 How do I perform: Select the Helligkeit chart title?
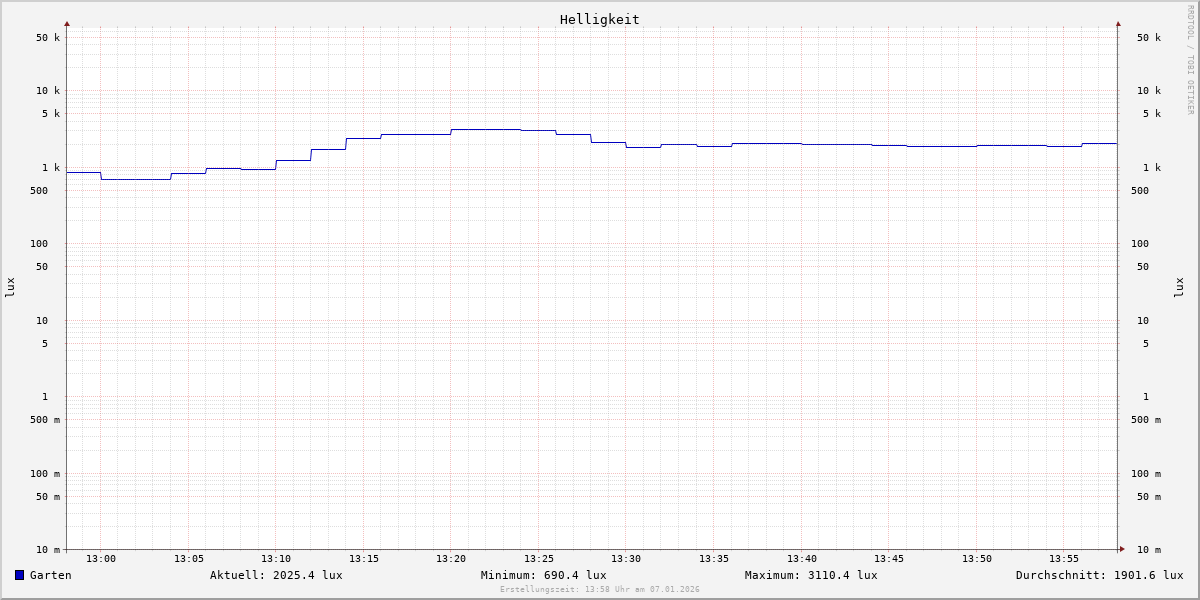pos(599,19)
